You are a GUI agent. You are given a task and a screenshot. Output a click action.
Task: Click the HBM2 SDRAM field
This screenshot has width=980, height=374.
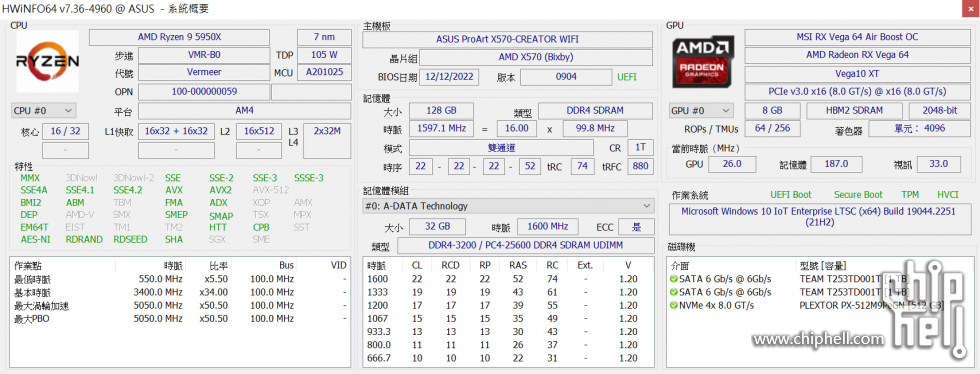coord(854,111)
